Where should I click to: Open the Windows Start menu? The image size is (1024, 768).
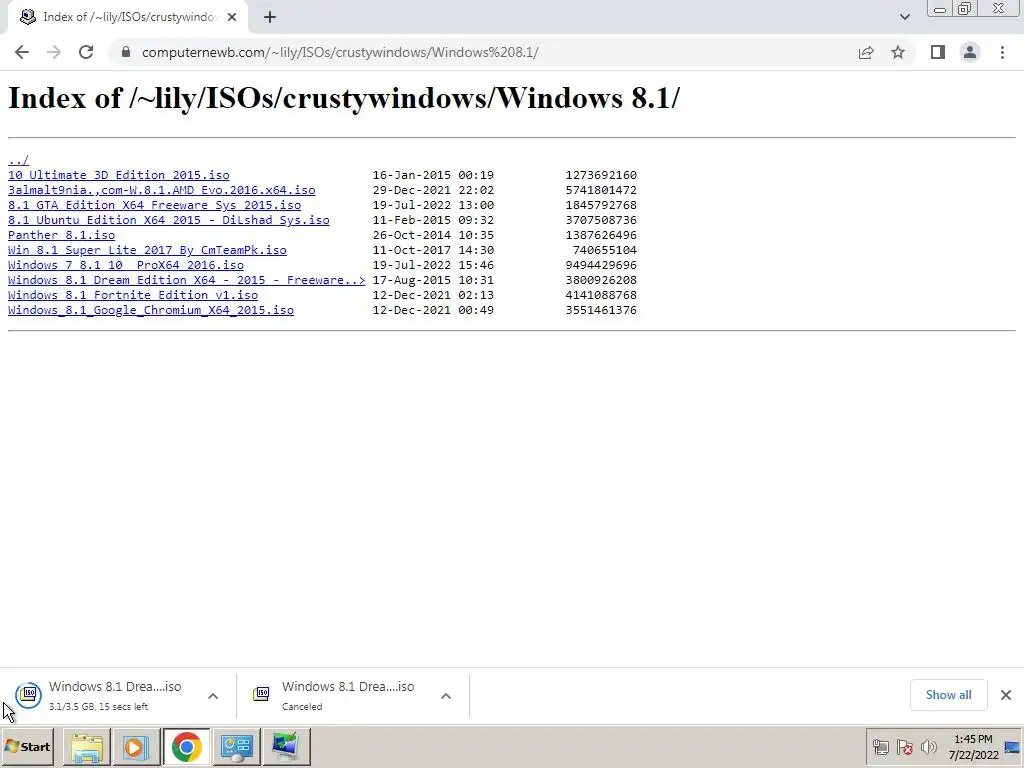[x=27, y=747]
